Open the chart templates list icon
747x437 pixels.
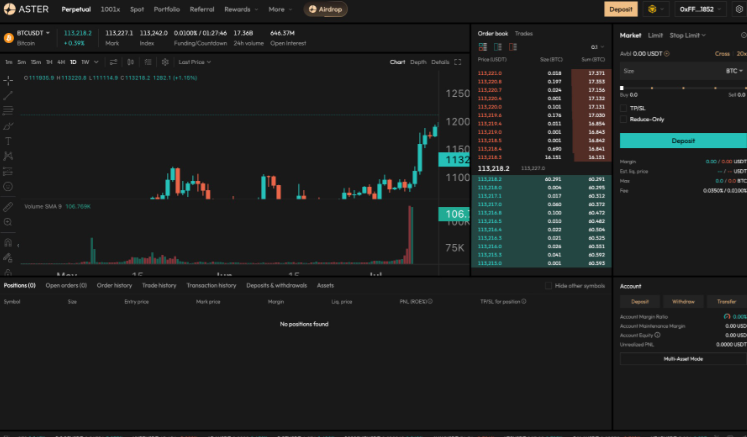148,62
